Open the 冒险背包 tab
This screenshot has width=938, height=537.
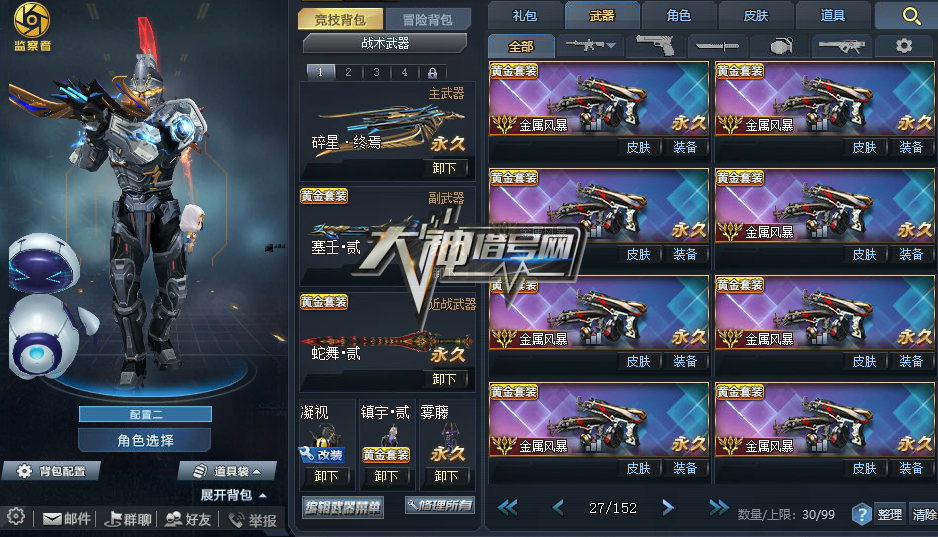tap(428, 20)
